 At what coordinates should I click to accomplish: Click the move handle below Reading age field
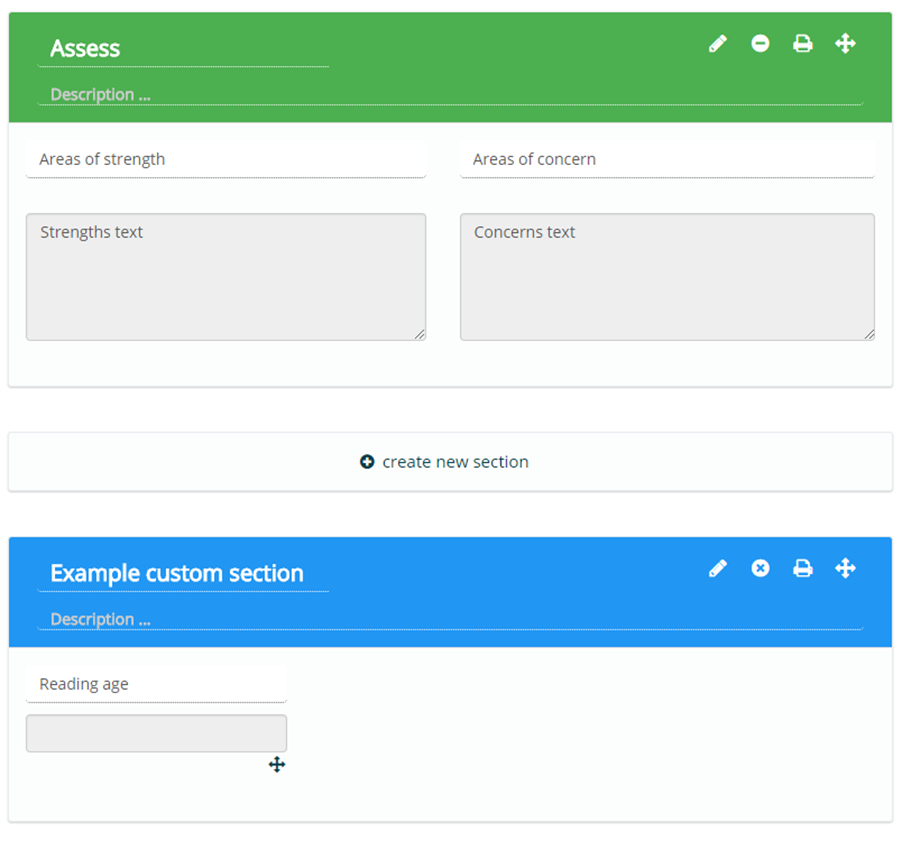(277, 765)
